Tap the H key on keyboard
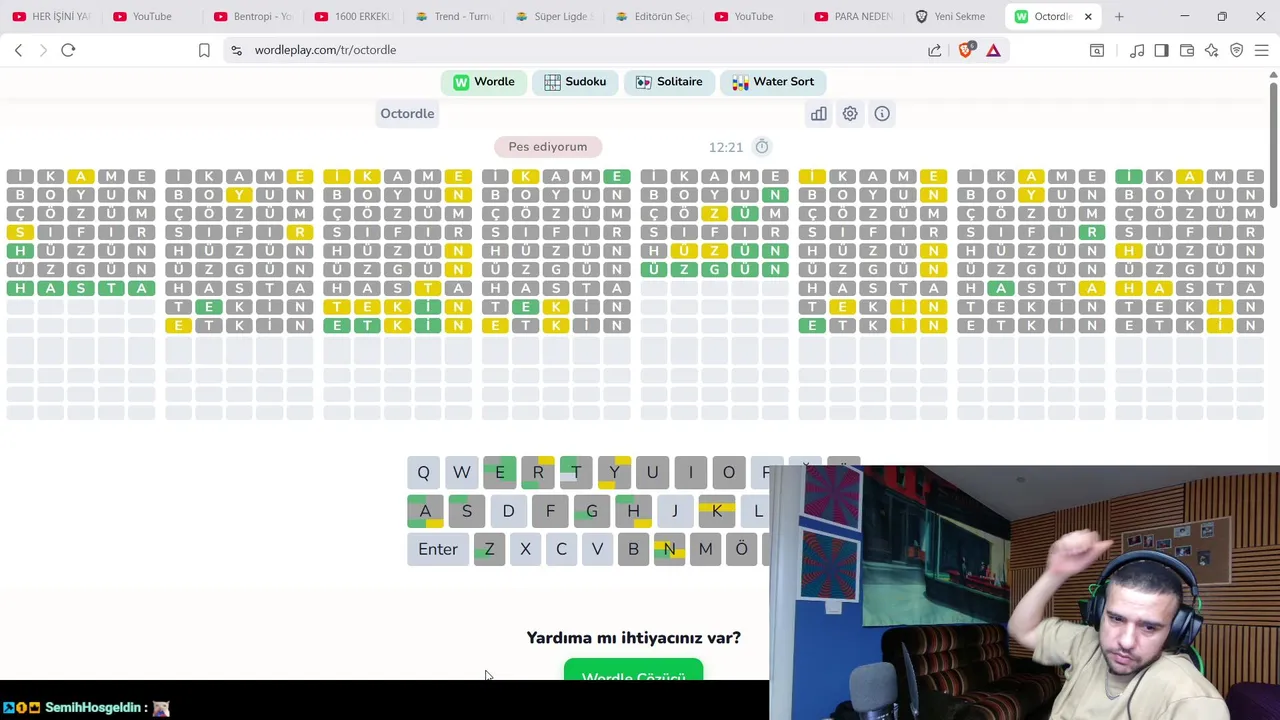The image size is (1280, 720). point(633,511)
